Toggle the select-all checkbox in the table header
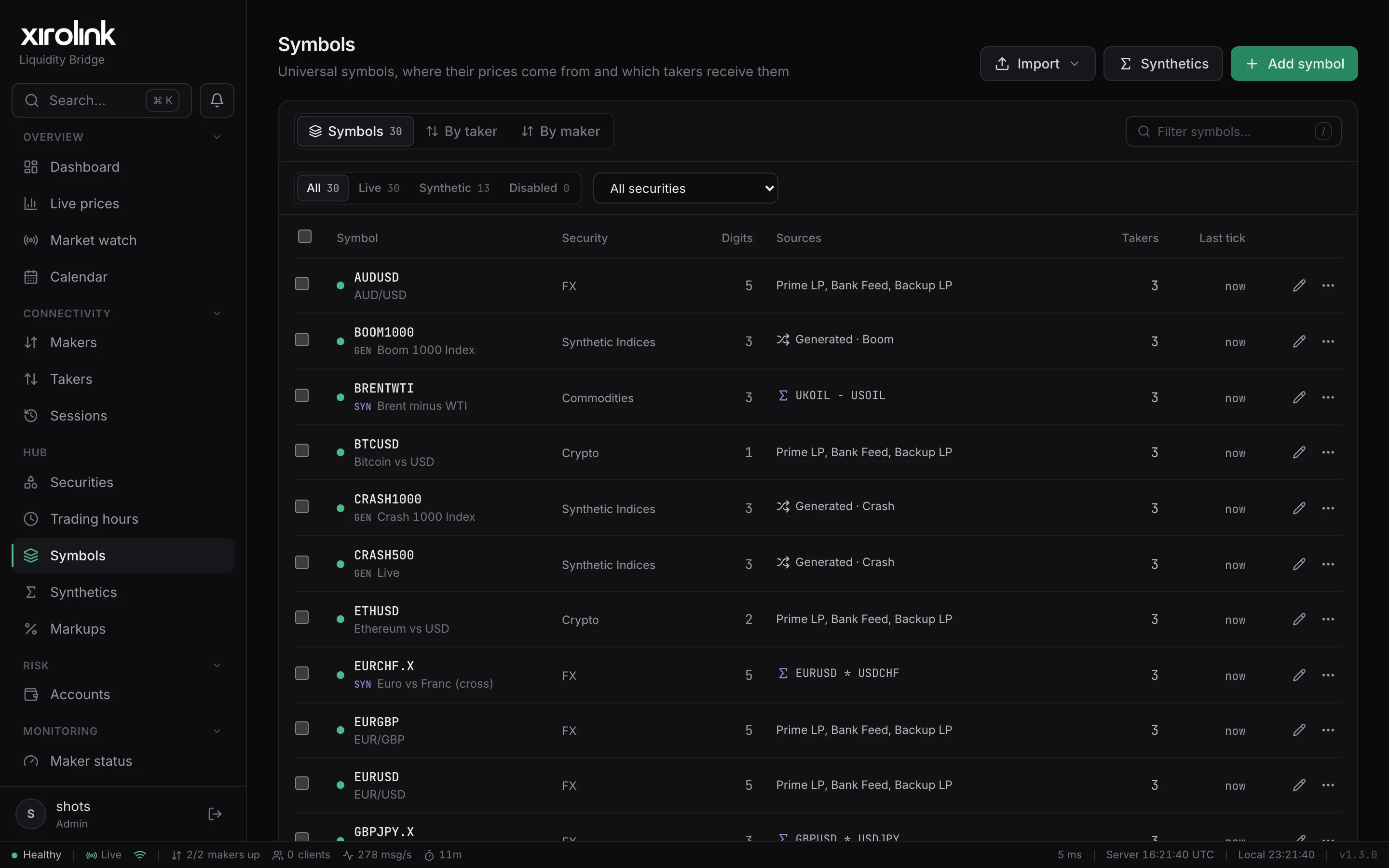This screenshot has width=1389, height=868. tap(305, 236)
